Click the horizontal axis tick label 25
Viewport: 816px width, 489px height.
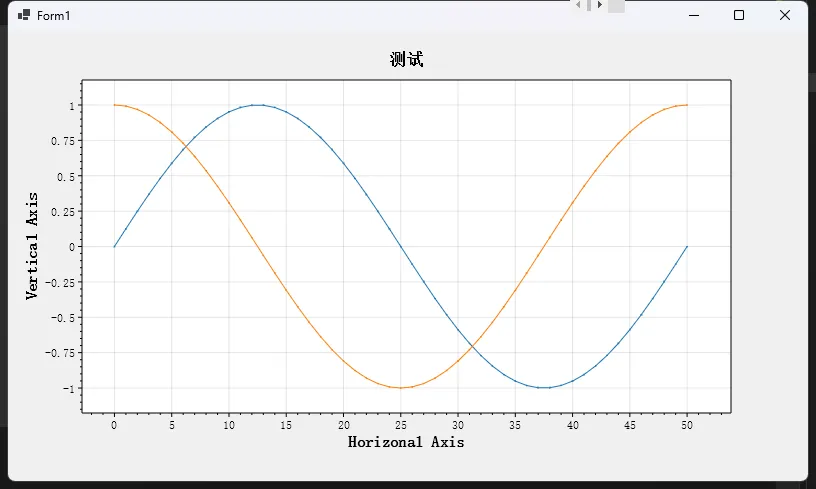[401, 425]
